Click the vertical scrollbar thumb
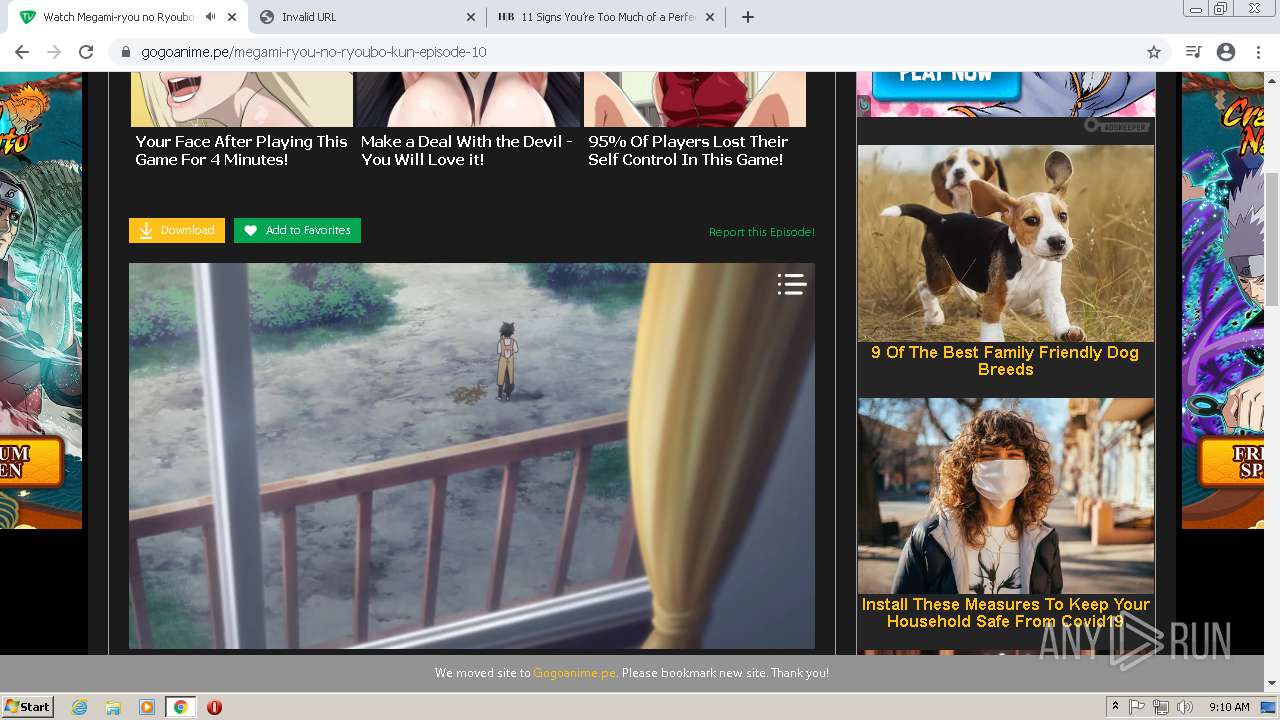The height and width of the screenshot is (720, 1280). click(x=1272, y=240)
